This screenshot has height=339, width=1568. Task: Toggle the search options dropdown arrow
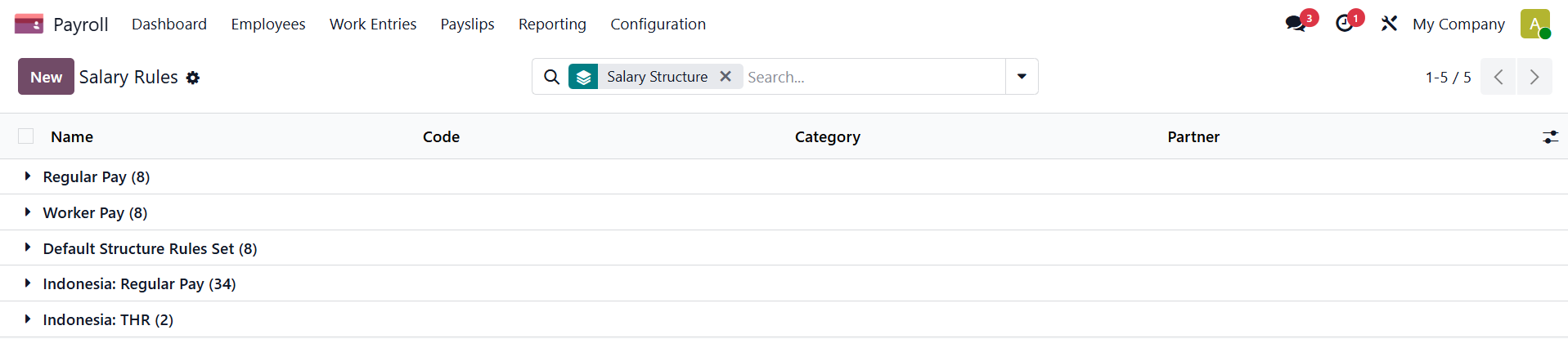[x=1022, y=77]
